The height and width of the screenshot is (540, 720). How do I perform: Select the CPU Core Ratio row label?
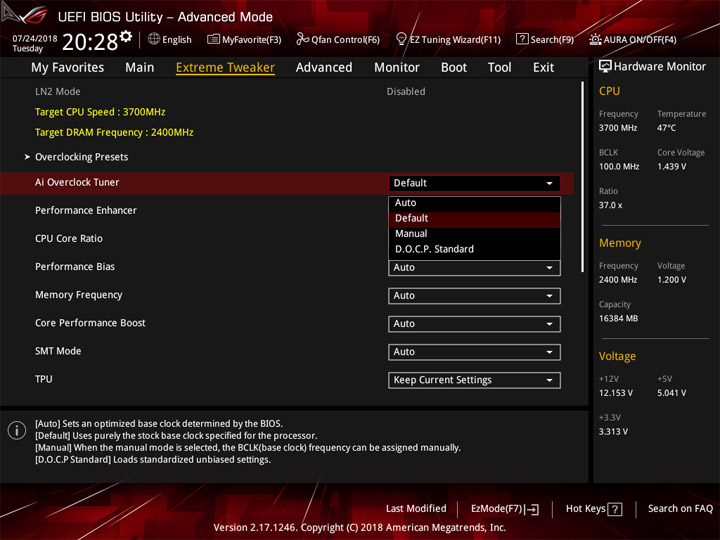[69, 238]
